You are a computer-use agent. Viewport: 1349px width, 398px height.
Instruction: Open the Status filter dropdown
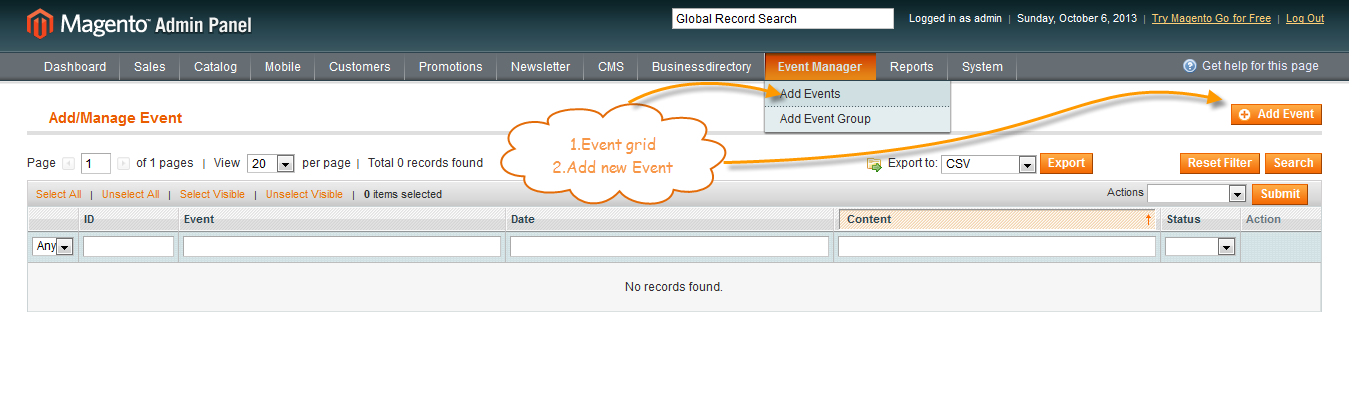1200,246
